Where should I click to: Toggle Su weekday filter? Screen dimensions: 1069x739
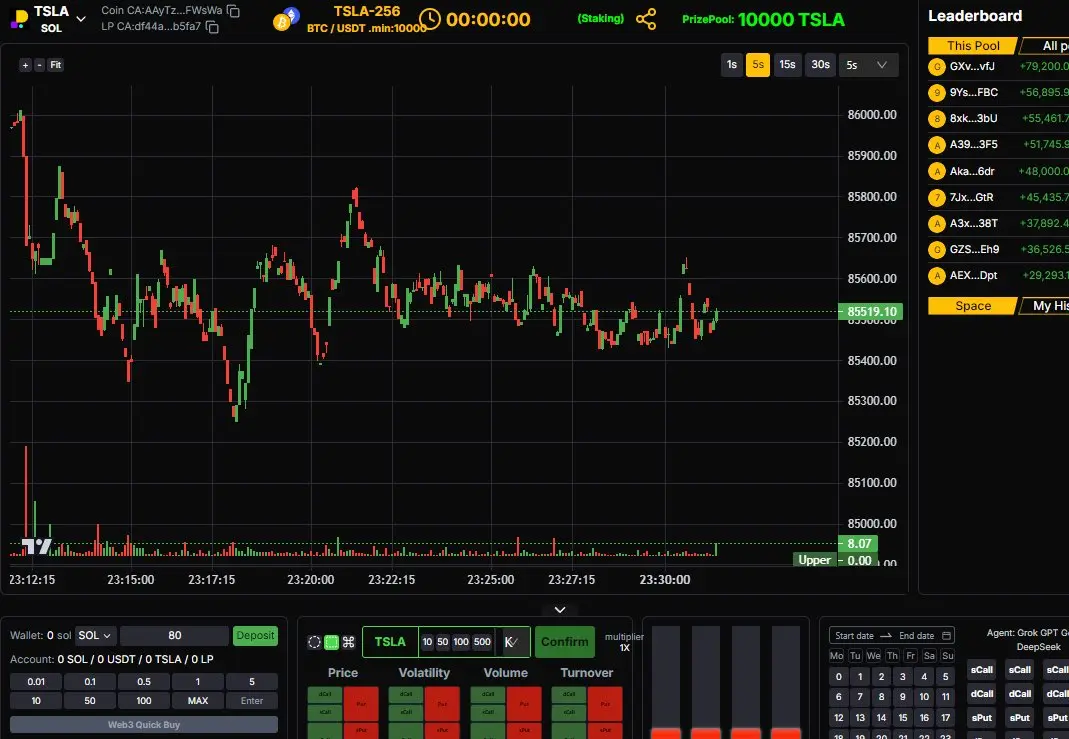click(948, 655)
